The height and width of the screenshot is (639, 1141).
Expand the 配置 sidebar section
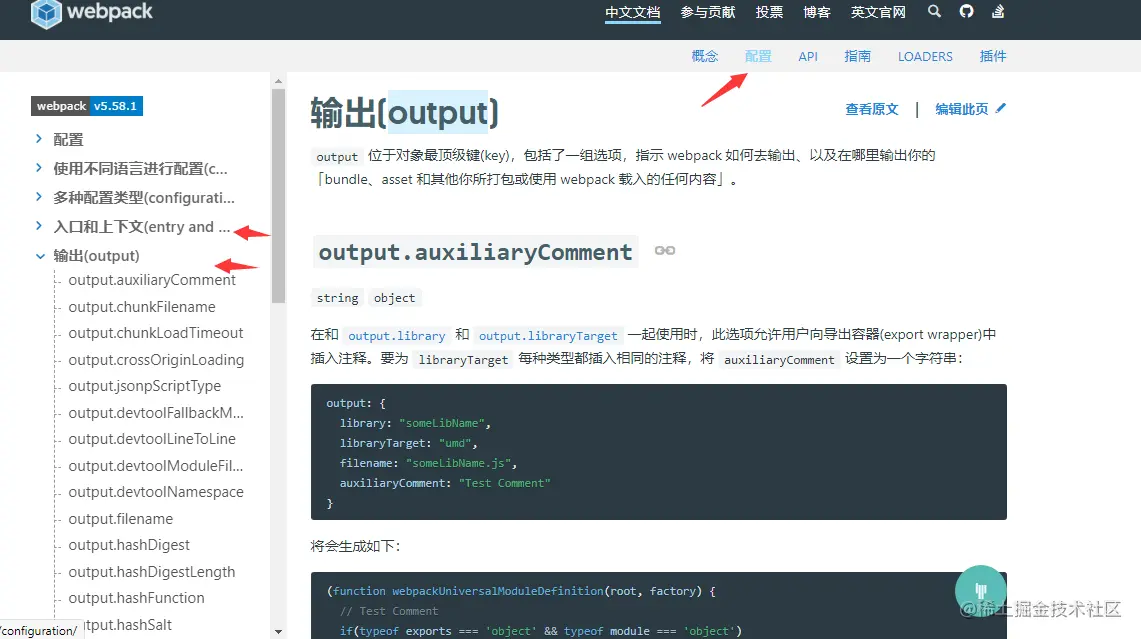(x=39, y=138)
